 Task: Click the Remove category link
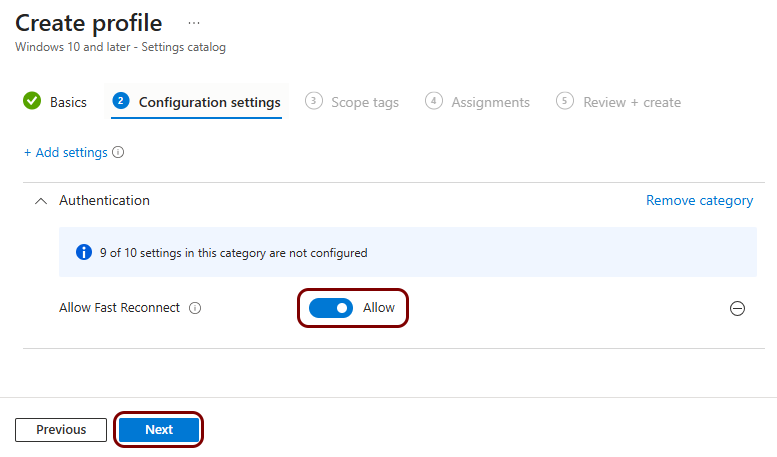pyautogui.click(x=699, y=201)
